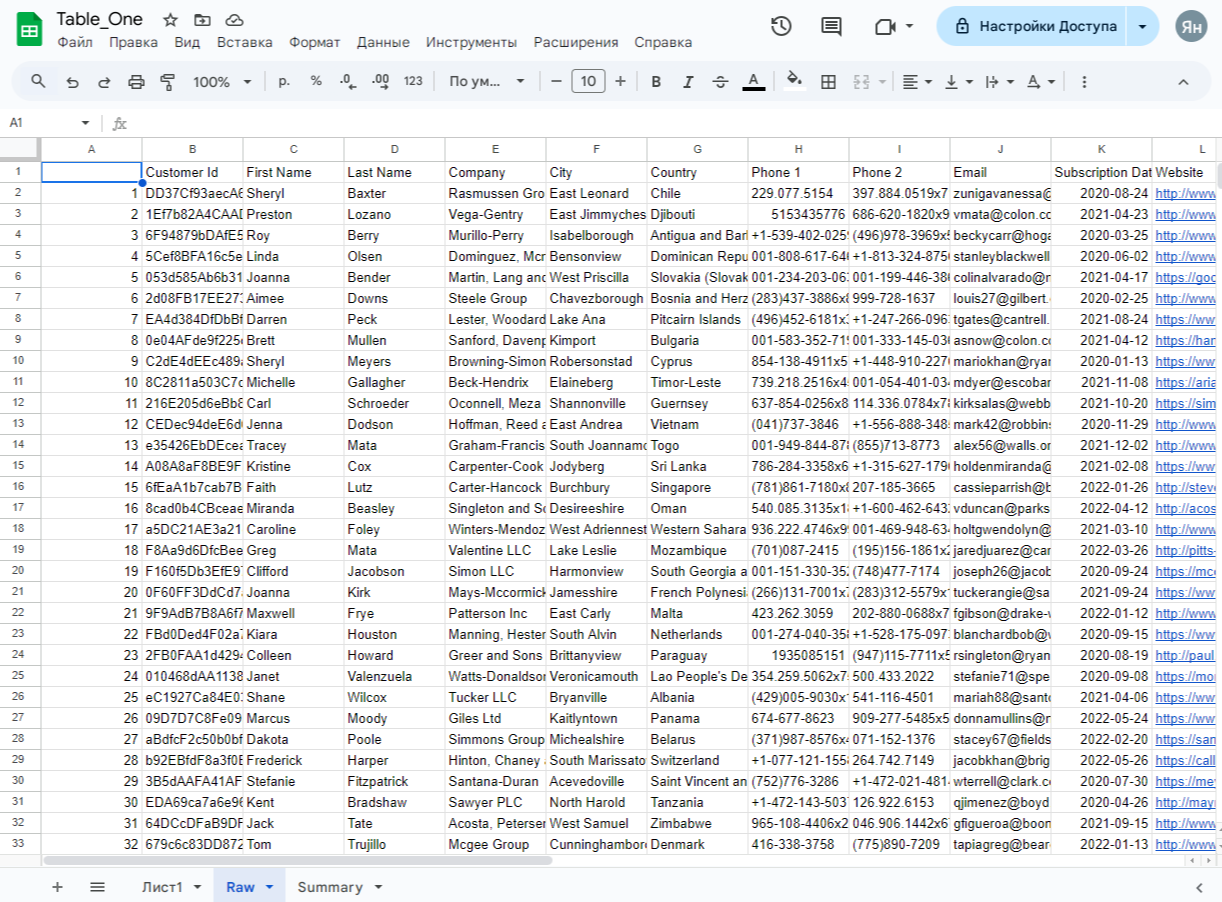The width and height of the screenshot is (1222, 902).
Task: Open the all sheets list icon
Action: pos(97,887)
